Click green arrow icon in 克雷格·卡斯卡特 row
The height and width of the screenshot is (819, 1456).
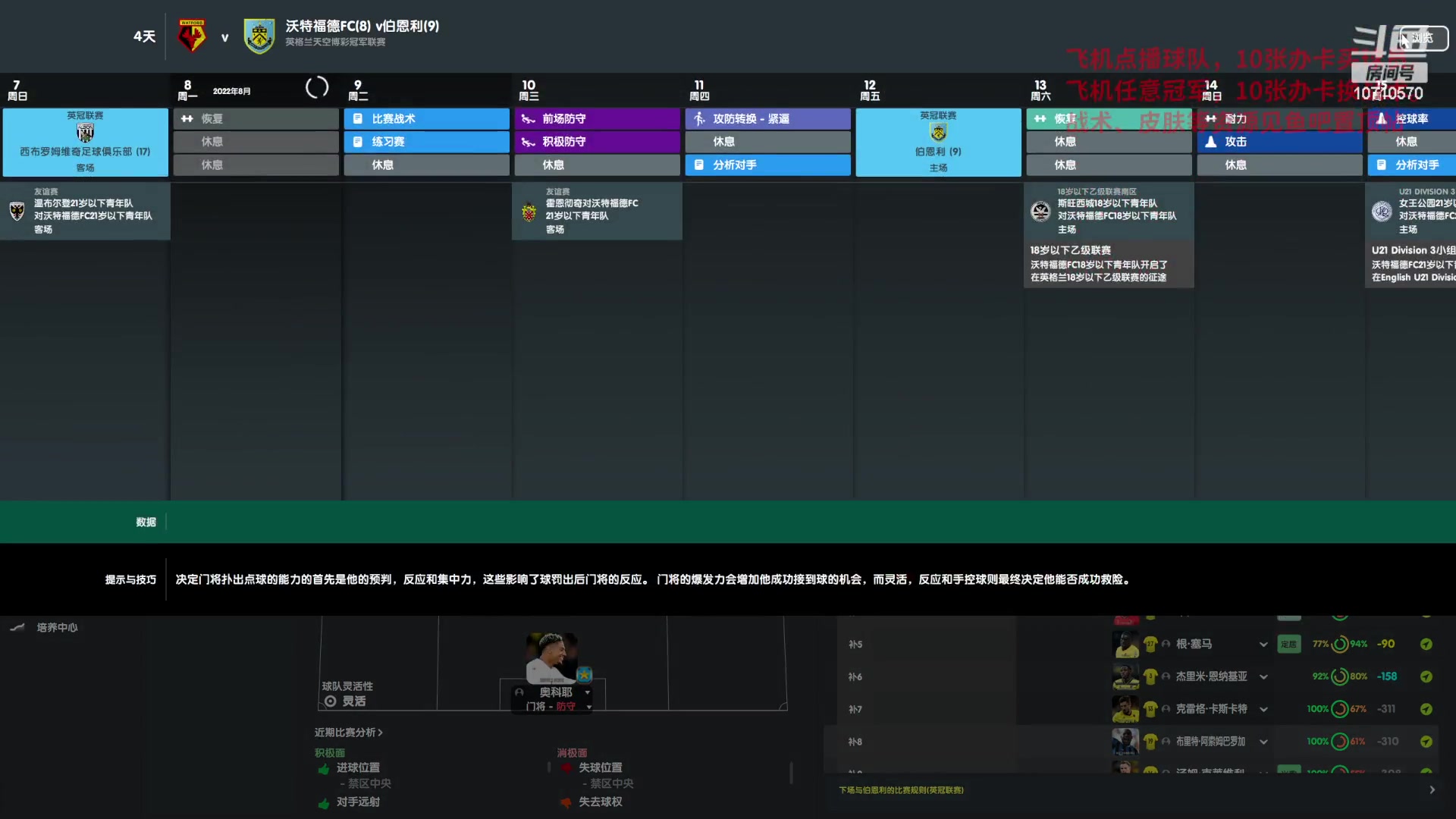[1426, 709]
